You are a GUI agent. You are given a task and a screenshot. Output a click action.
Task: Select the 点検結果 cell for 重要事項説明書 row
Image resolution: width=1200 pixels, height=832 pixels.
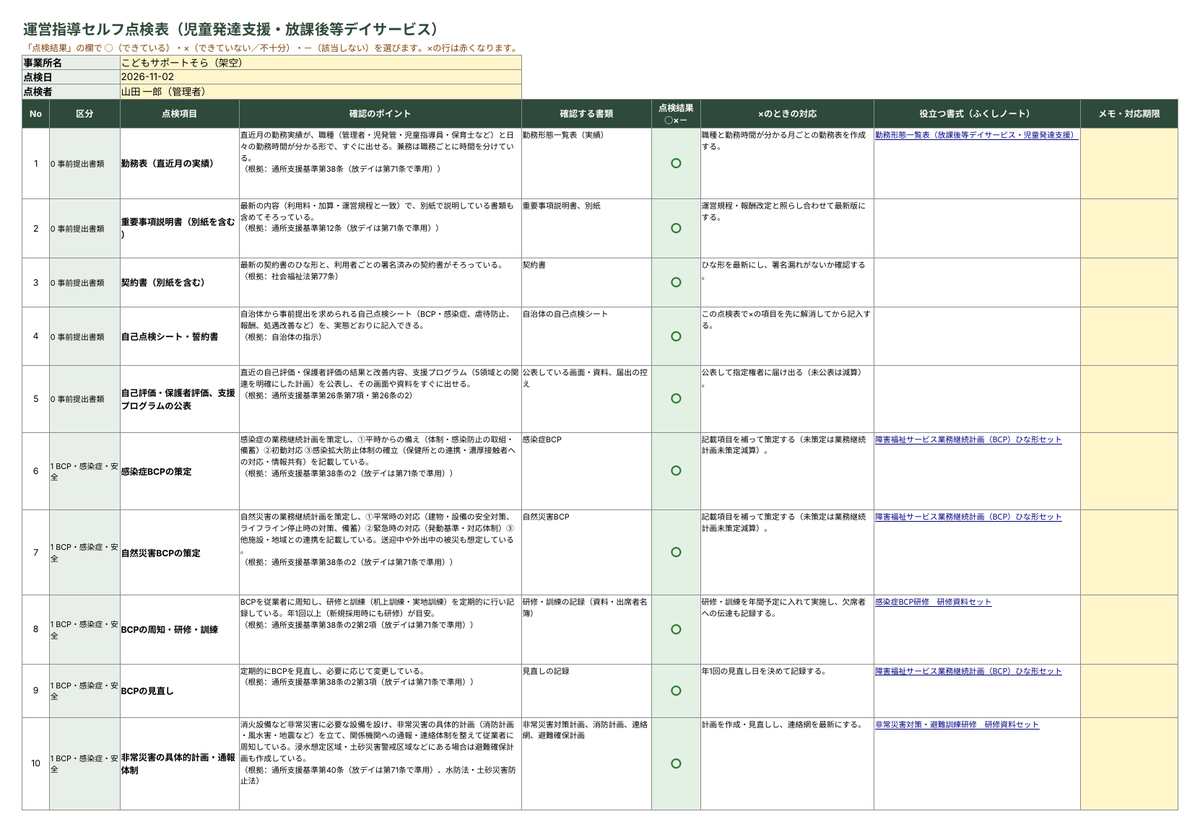coord(676,228)
